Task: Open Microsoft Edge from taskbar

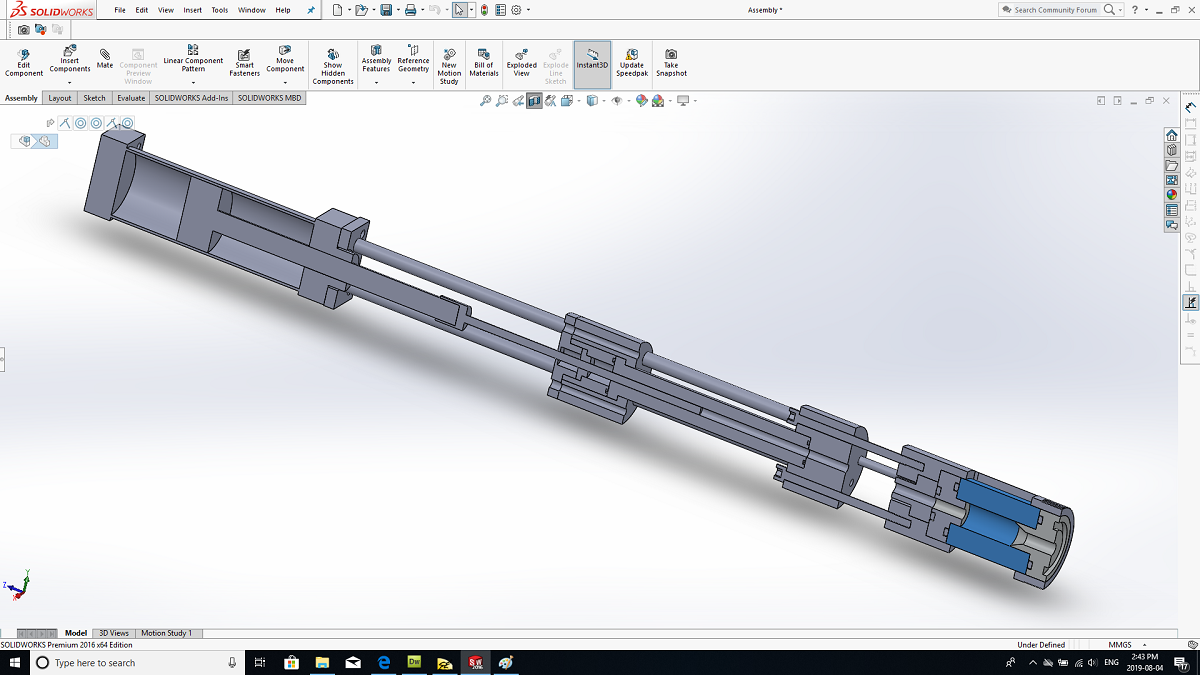Action: pyautogui.click(x=383, y=663)
